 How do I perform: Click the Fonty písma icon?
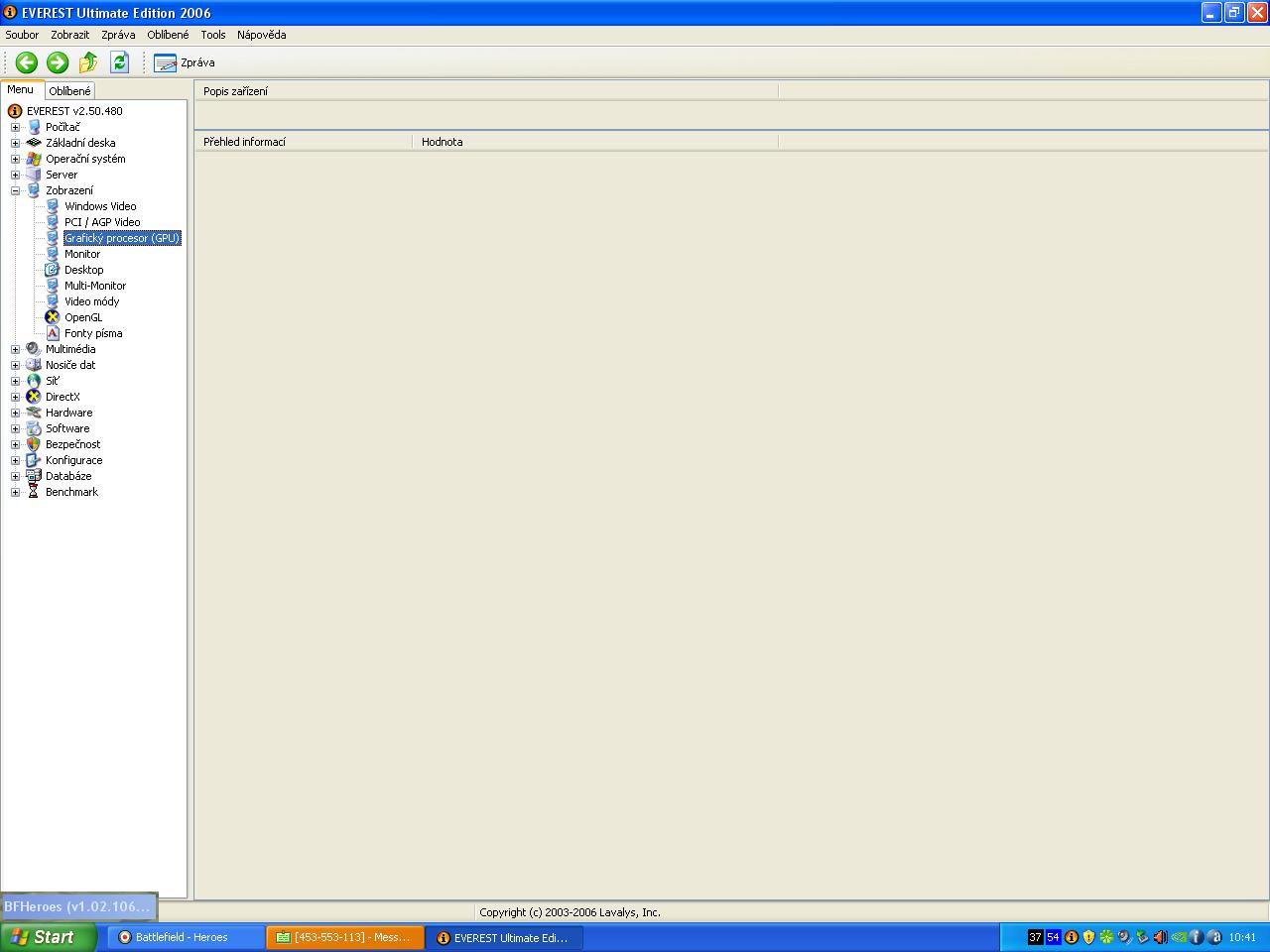click(53, 333)
